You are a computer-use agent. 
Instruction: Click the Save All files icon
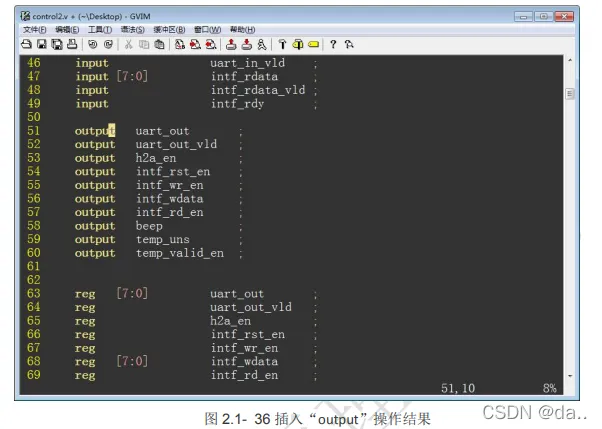click(x=57, y=45)
